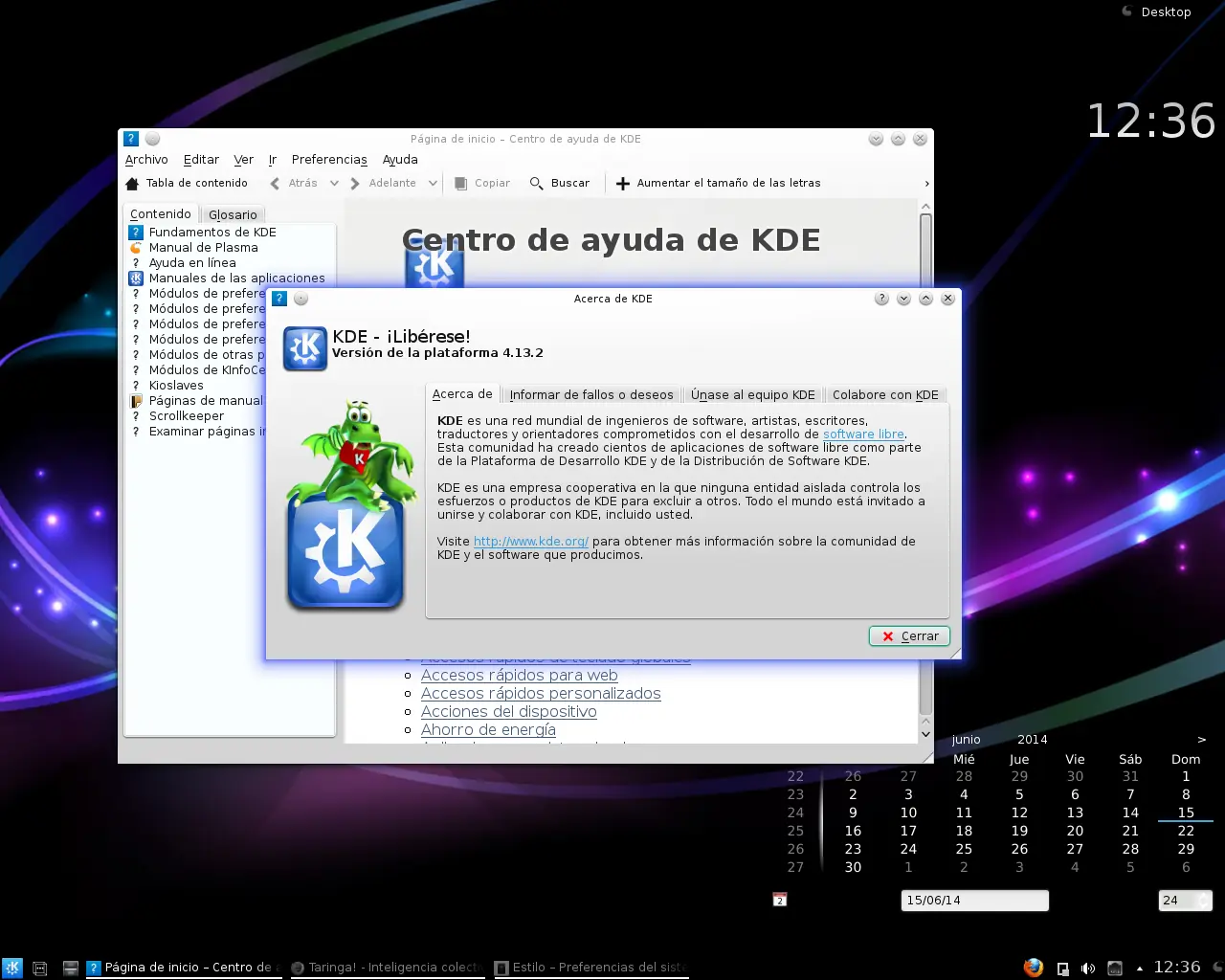The image size is (1225, 980).
Task: Click the Acerca de KDE window menu icon
Action: point(279,299)
